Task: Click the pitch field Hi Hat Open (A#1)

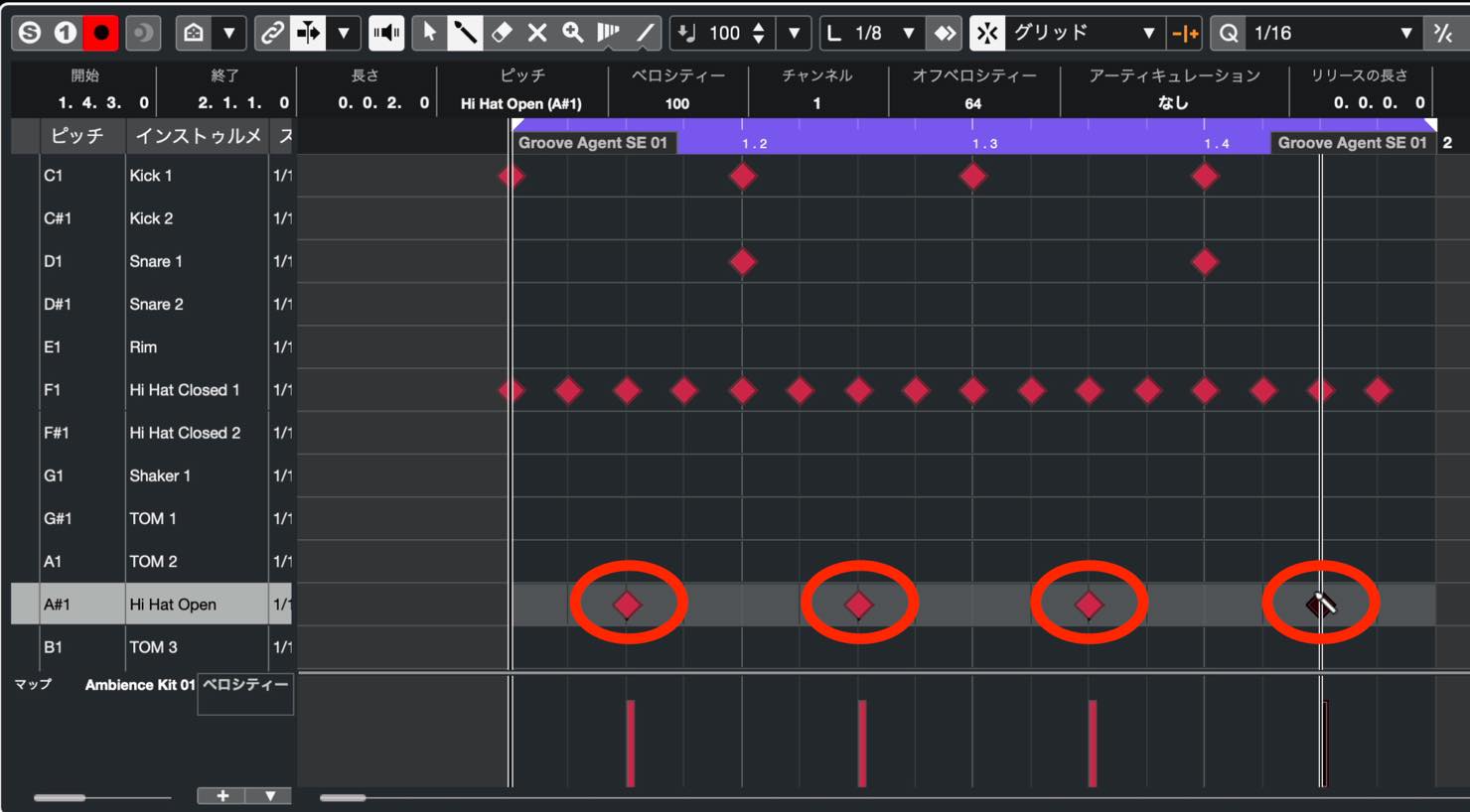Action: 521,103
